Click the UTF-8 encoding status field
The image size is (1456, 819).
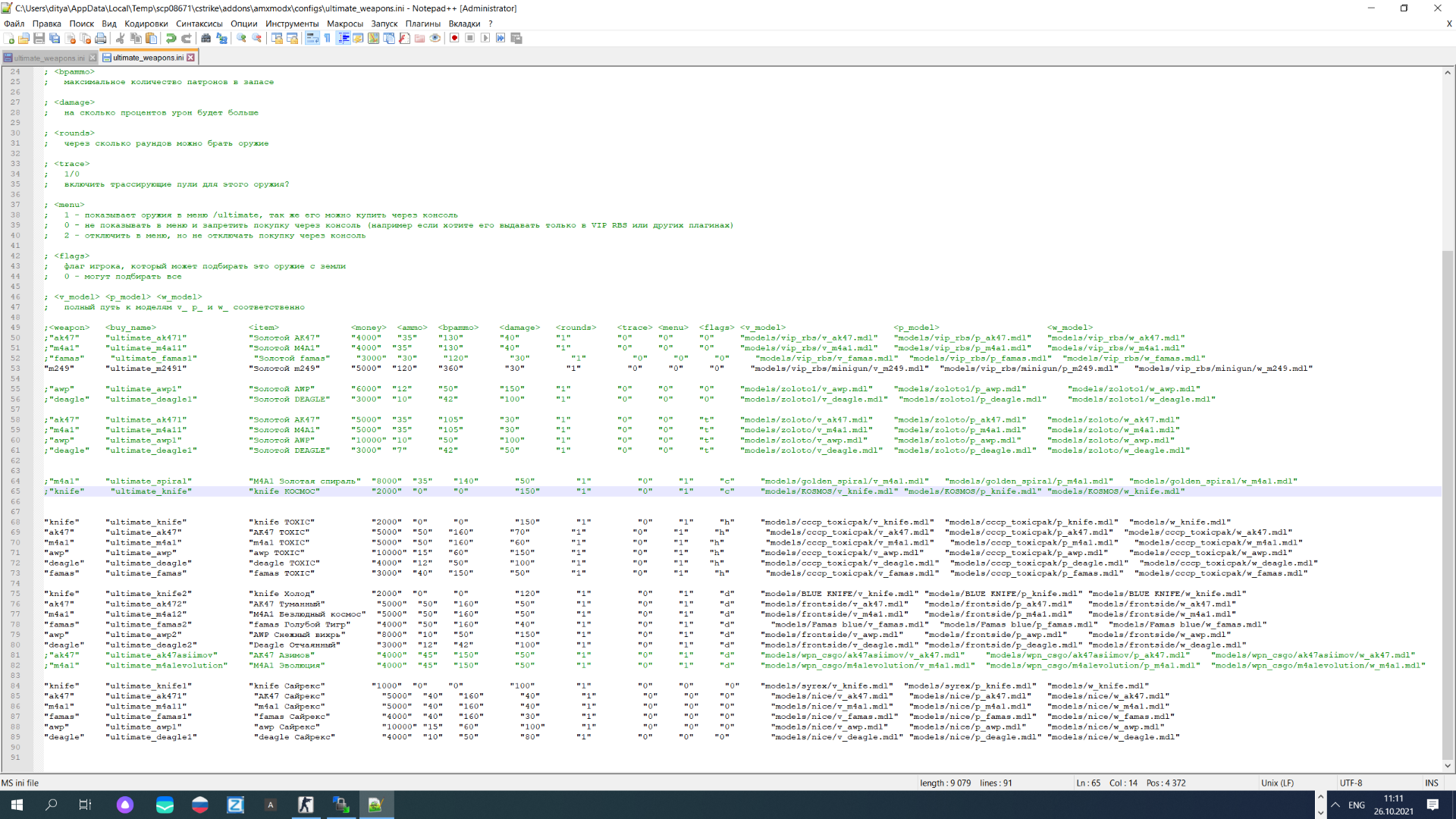pos(1351,783)
